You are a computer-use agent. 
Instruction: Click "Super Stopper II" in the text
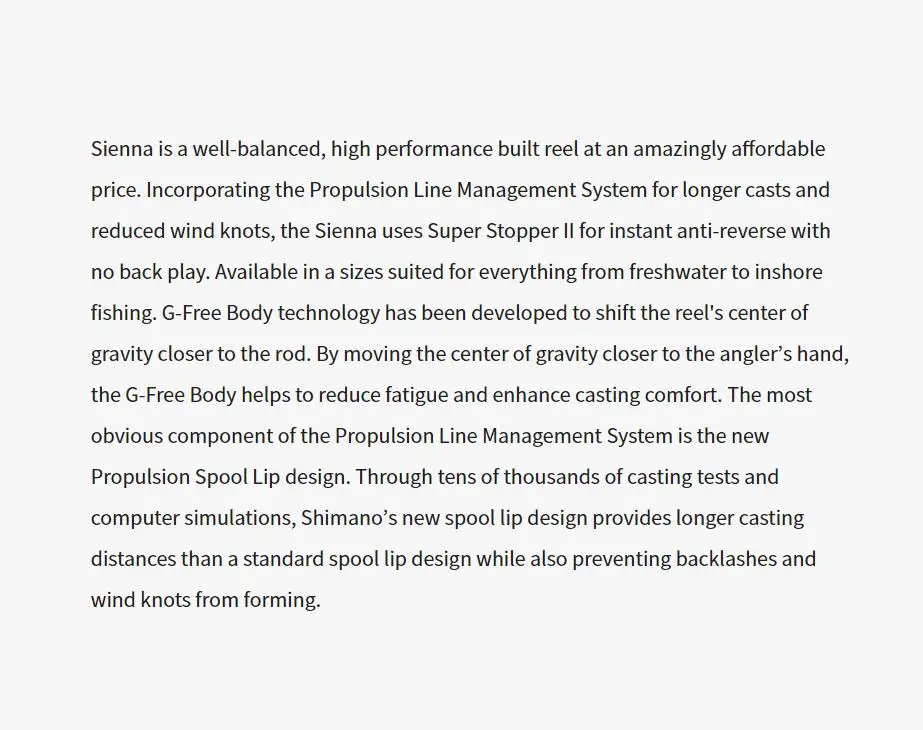500,231
